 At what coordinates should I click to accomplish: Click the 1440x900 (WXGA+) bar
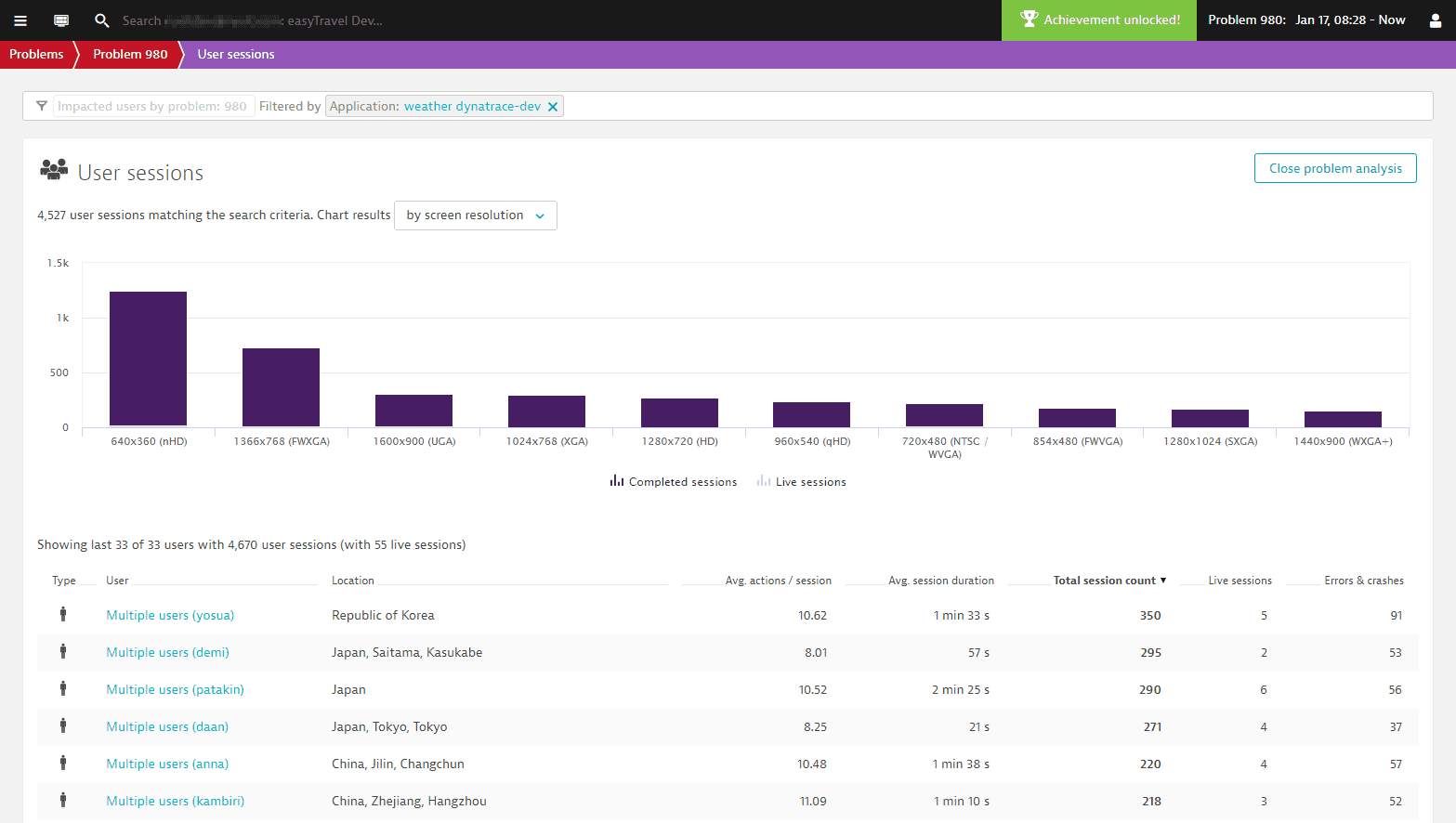point(1343,419)
